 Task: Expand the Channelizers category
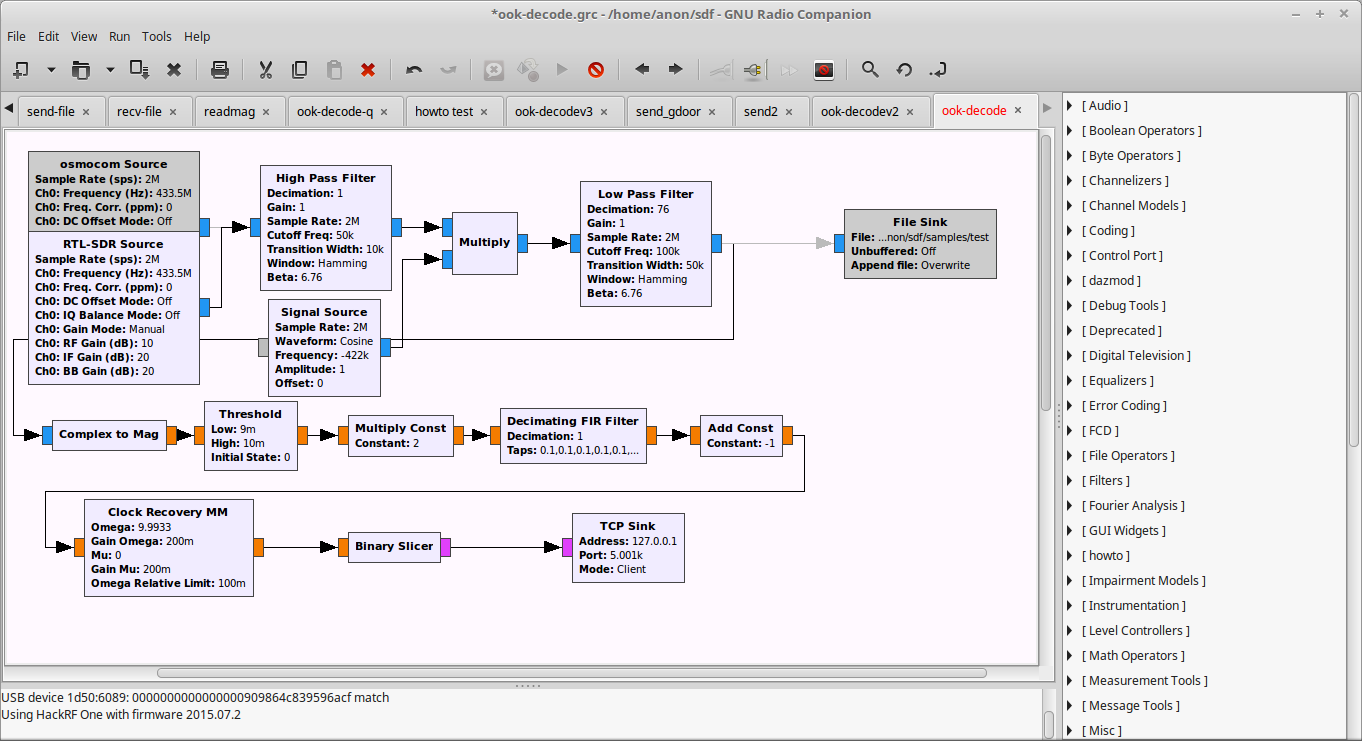click(x=1069, y=181)
